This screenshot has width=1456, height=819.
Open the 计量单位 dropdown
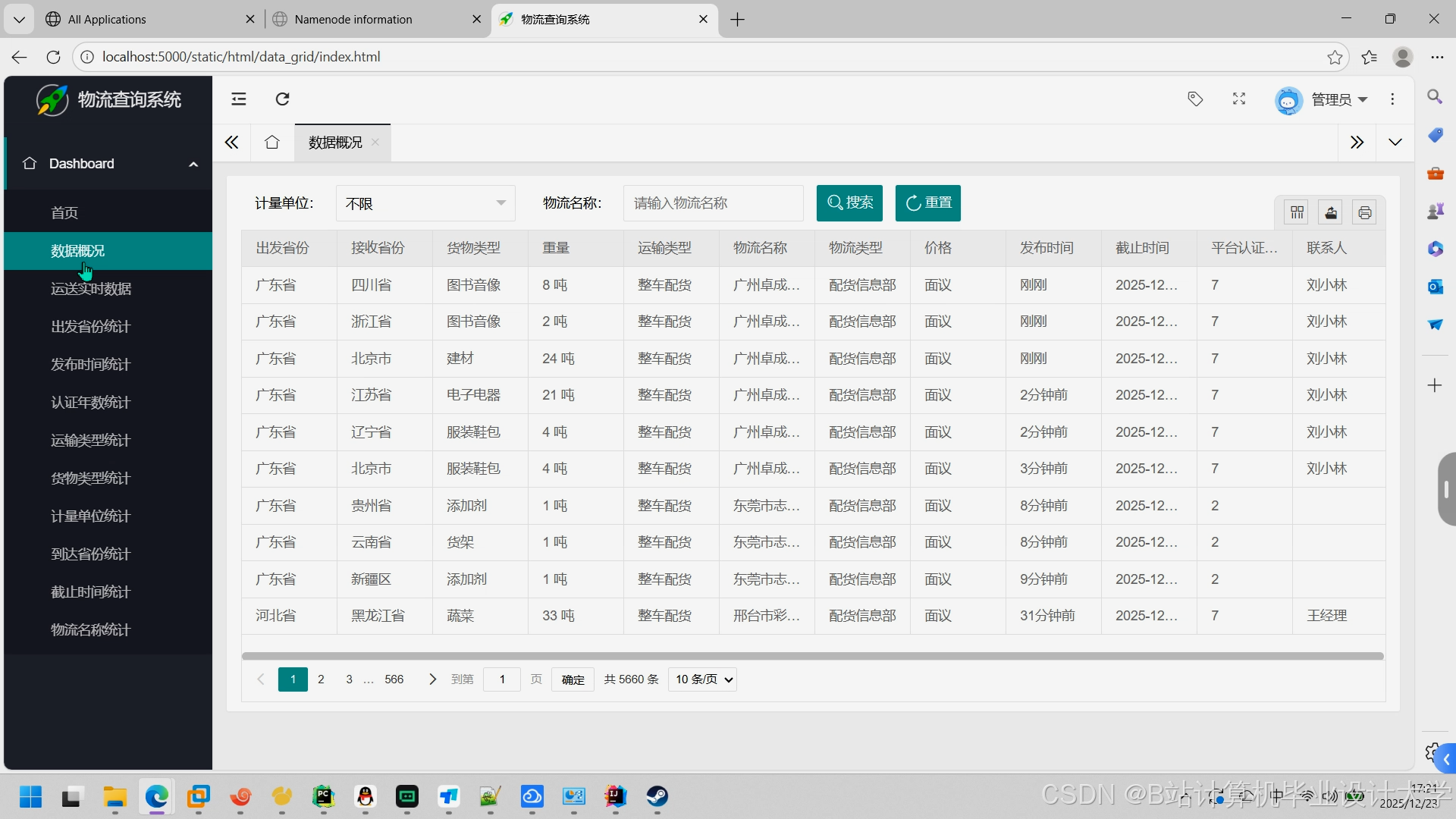(x=425, y=203)
